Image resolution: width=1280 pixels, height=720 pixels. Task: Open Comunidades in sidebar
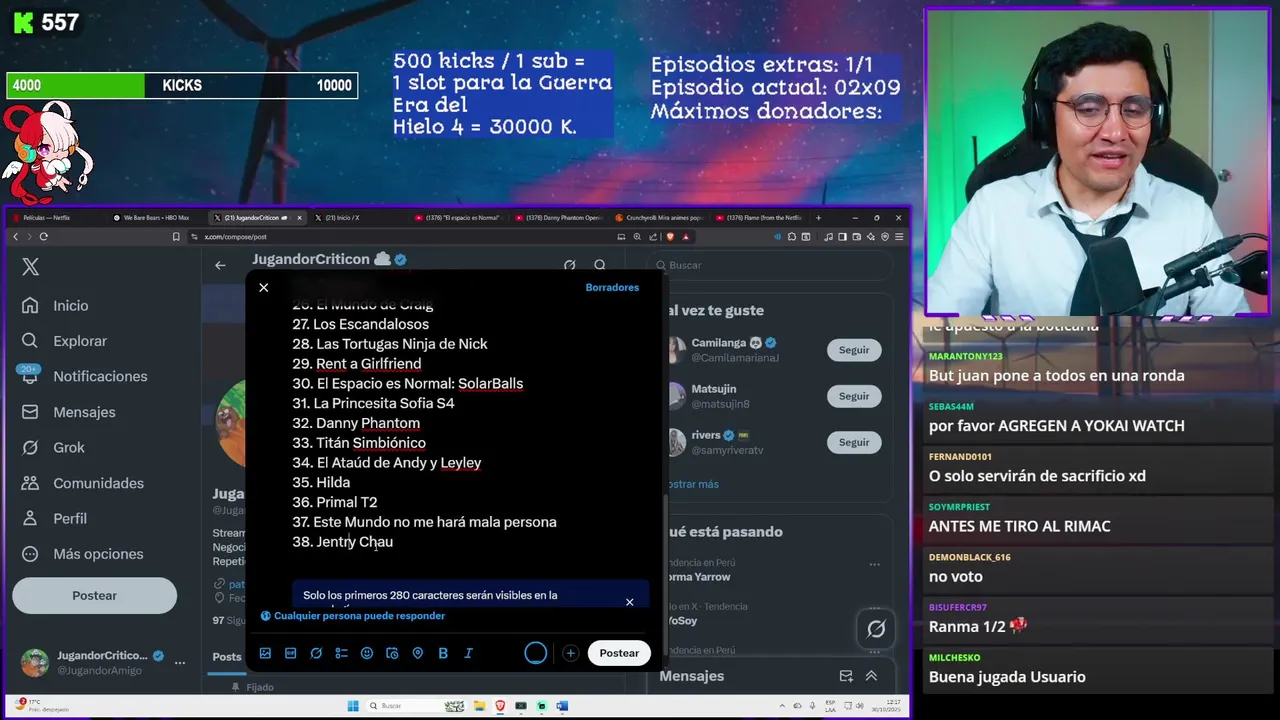tap(84, 483)
